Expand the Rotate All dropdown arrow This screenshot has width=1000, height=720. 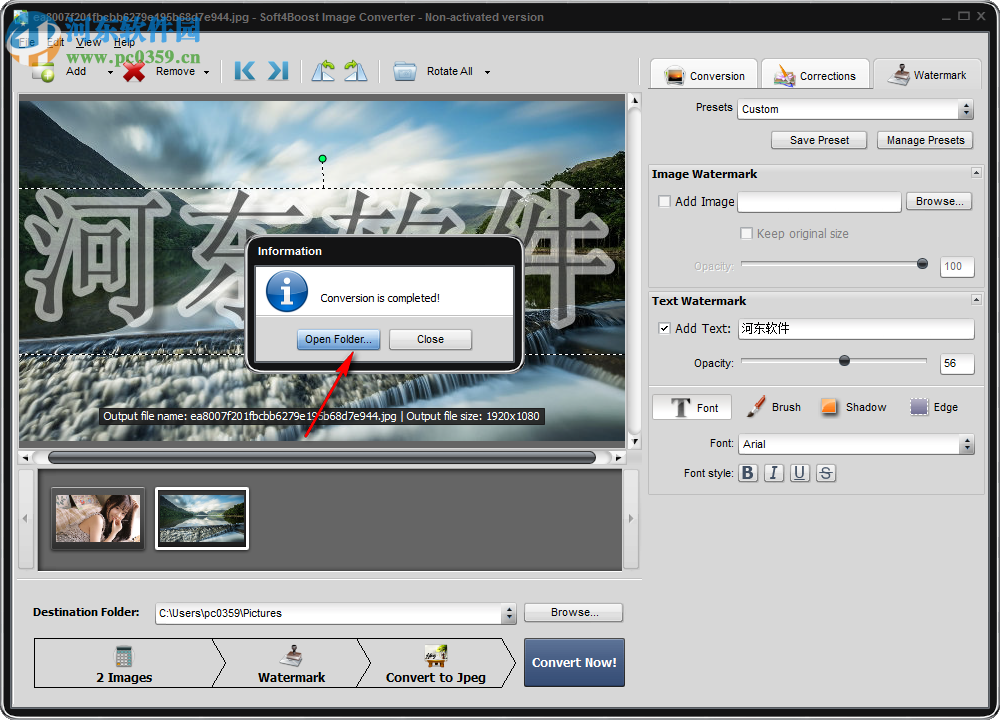[x=487, y=71]
